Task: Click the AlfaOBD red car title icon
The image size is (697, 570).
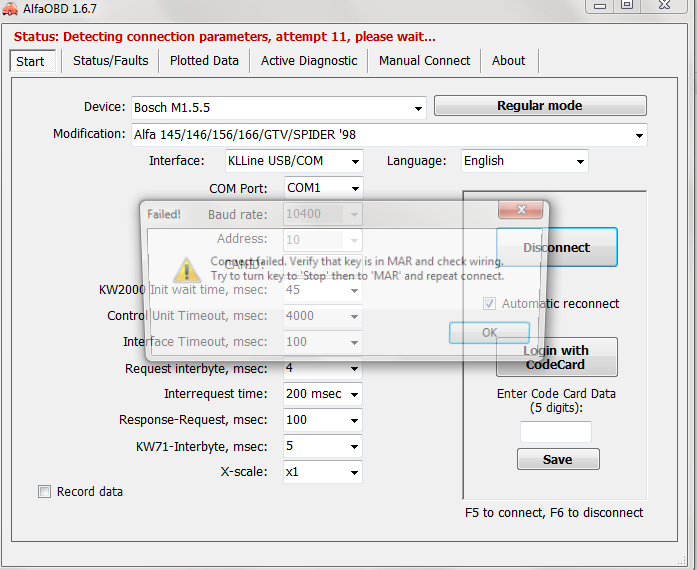Action: click(10, 8)
